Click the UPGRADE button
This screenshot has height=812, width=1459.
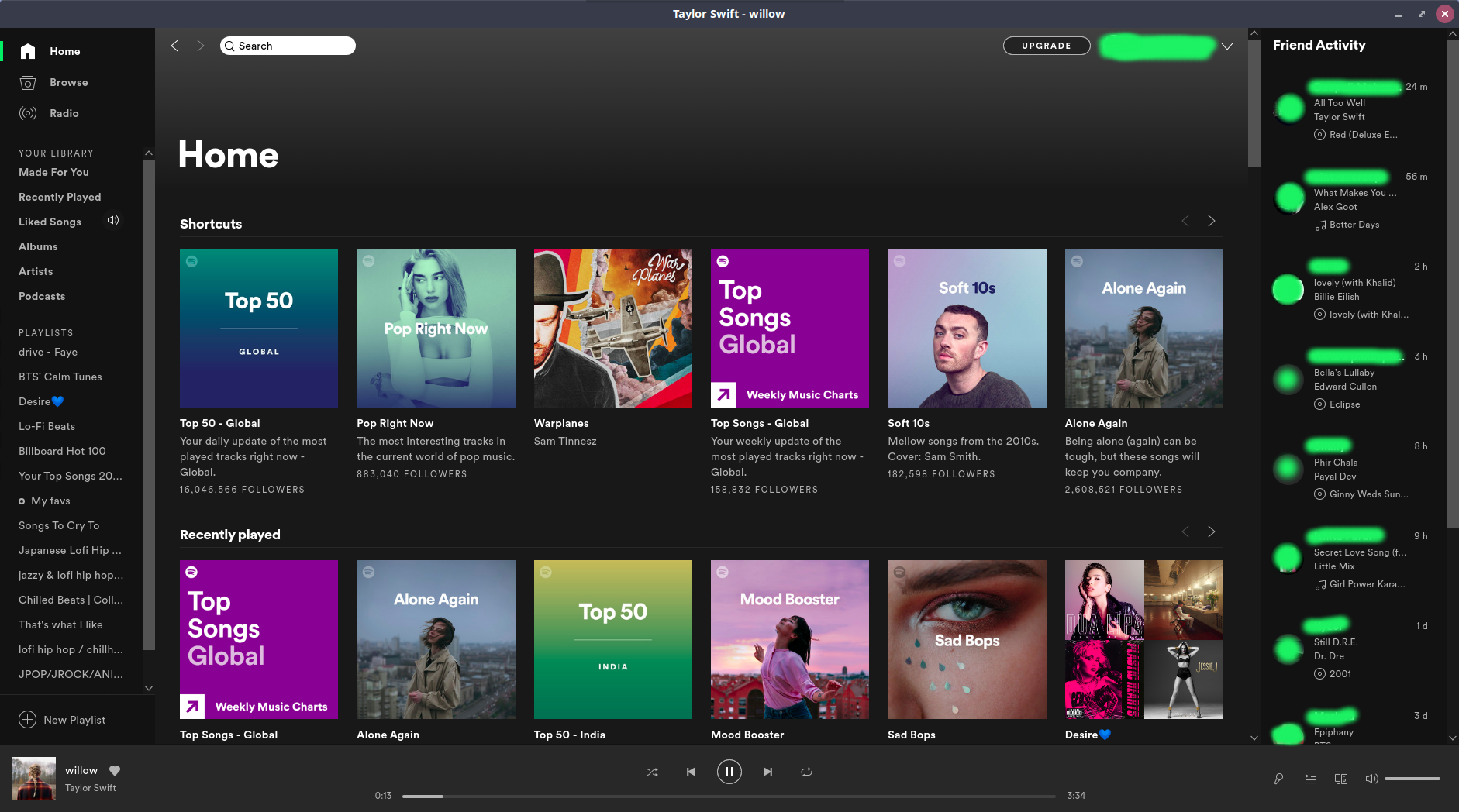point(1046,46)
